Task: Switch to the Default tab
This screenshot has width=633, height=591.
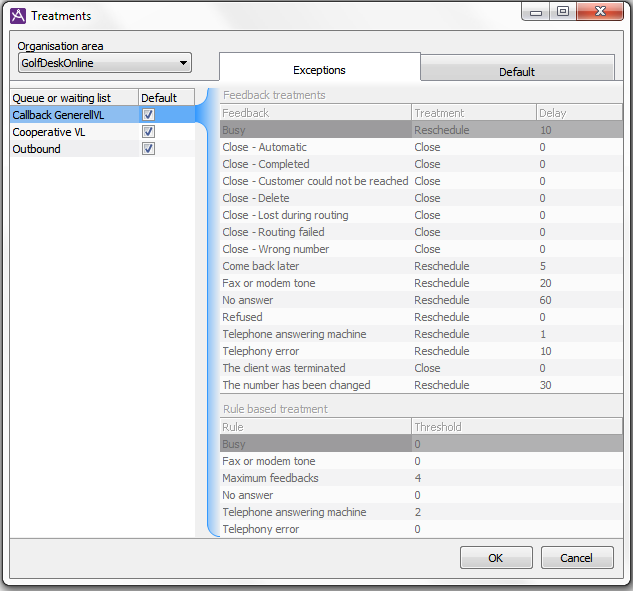Action: [x=516, y=71]
